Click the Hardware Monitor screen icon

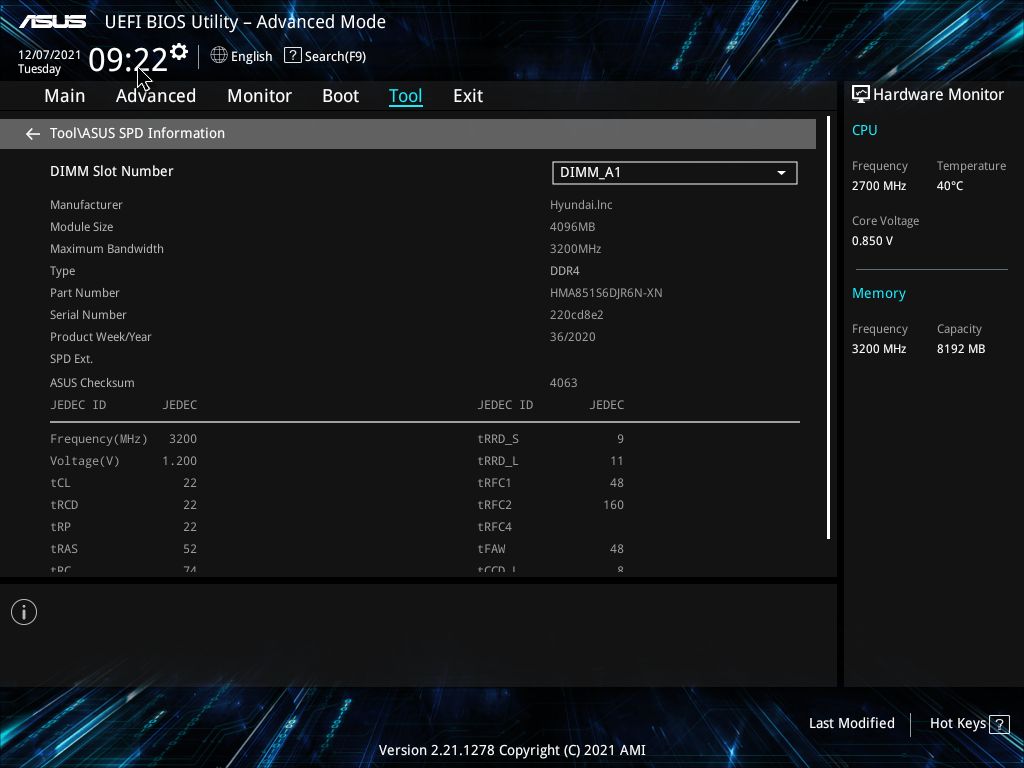coord(861,95)
